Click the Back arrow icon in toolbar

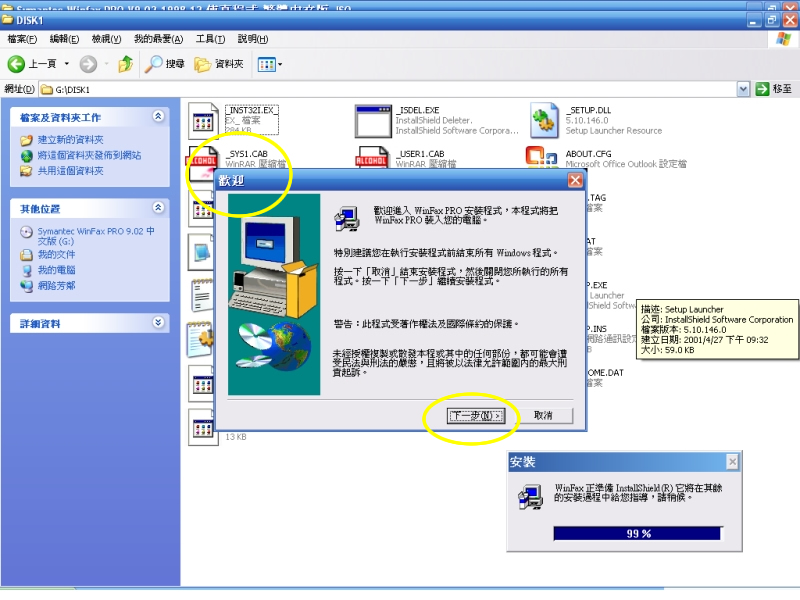[x=16, y=64]
